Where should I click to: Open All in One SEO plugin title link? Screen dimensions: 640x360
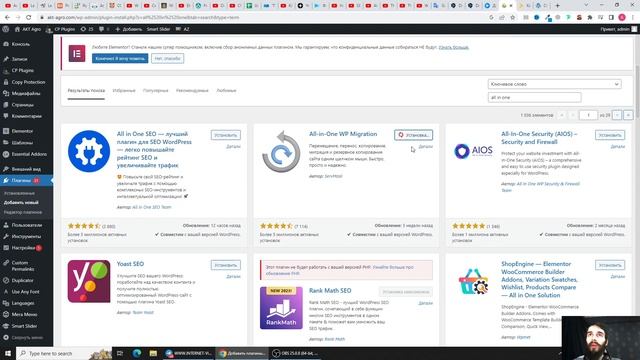pyautogui.click(x=154, y=150)
